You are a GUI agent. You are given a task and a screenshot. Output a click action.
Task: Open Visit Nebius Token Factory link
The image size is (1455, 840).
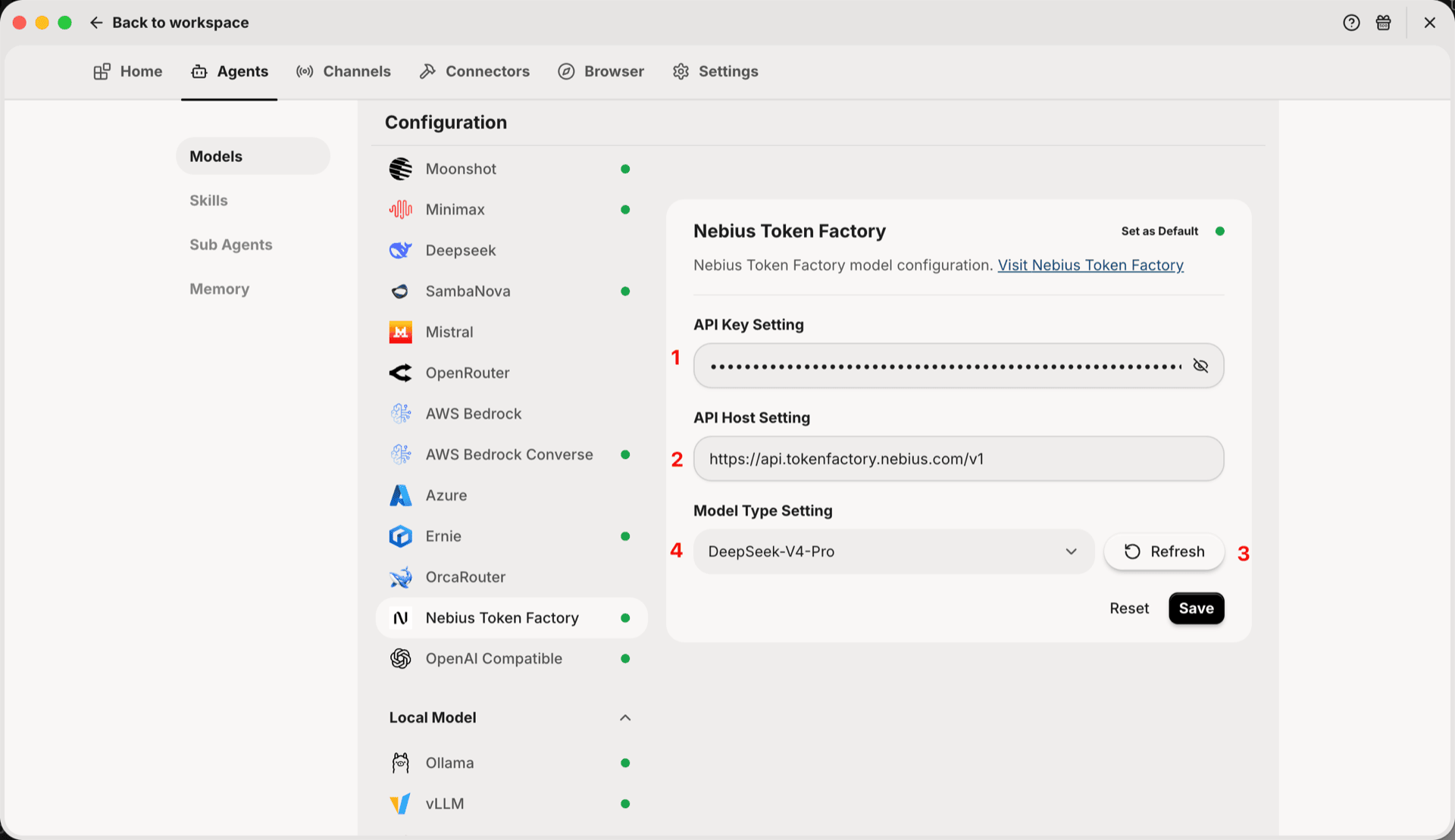(x=1090, y=265)
